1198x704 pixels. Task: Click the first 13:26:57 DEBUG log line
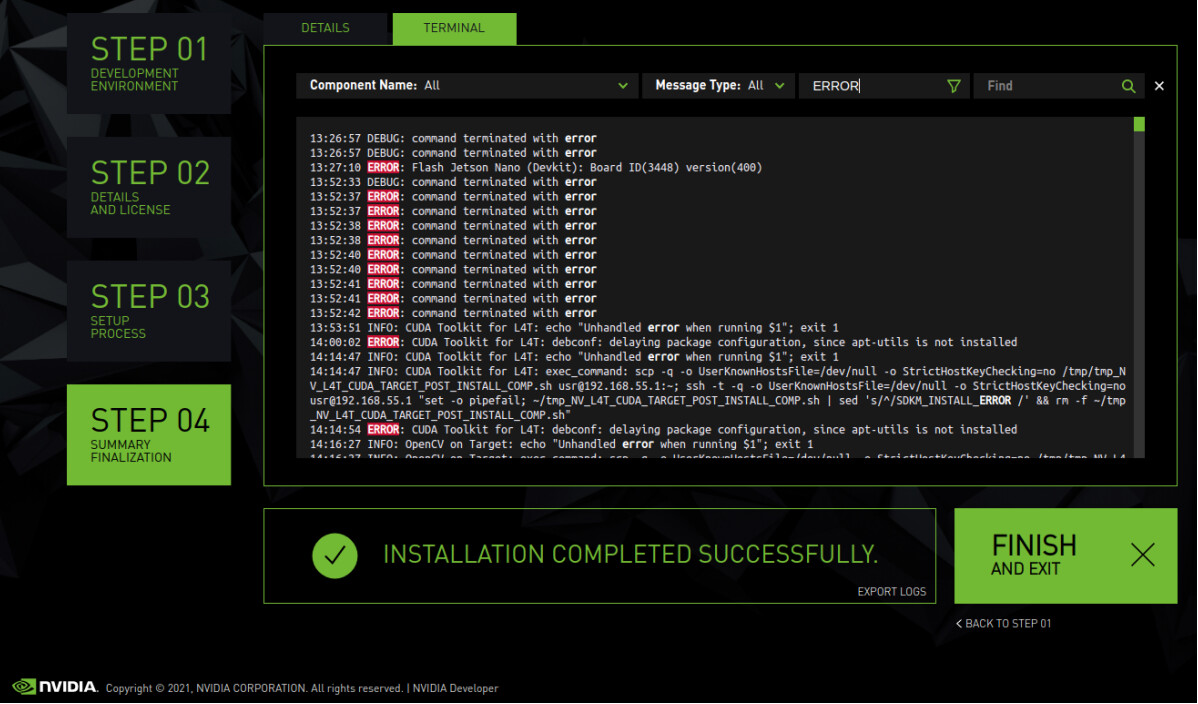(x=453, y=138)
